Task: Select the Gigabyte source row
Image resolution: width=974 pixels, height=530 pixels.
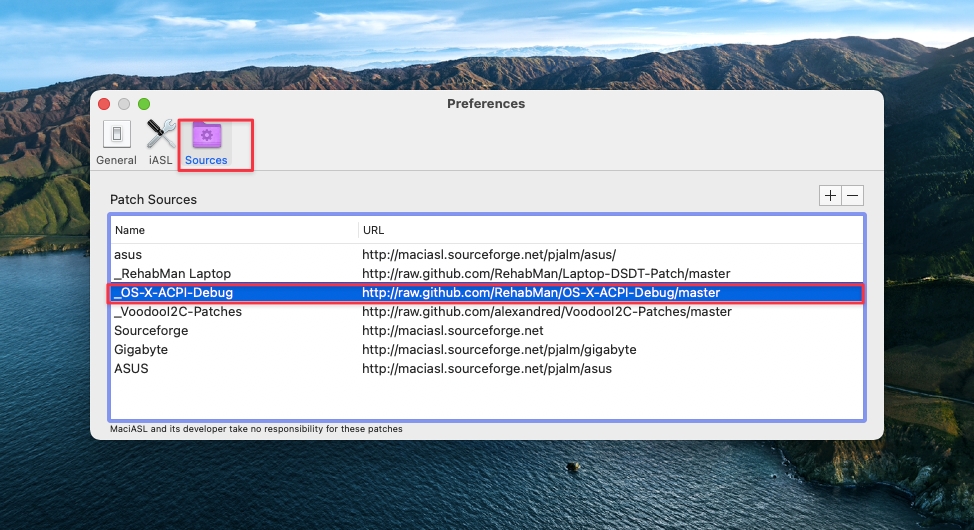Action: pos(141,350)
